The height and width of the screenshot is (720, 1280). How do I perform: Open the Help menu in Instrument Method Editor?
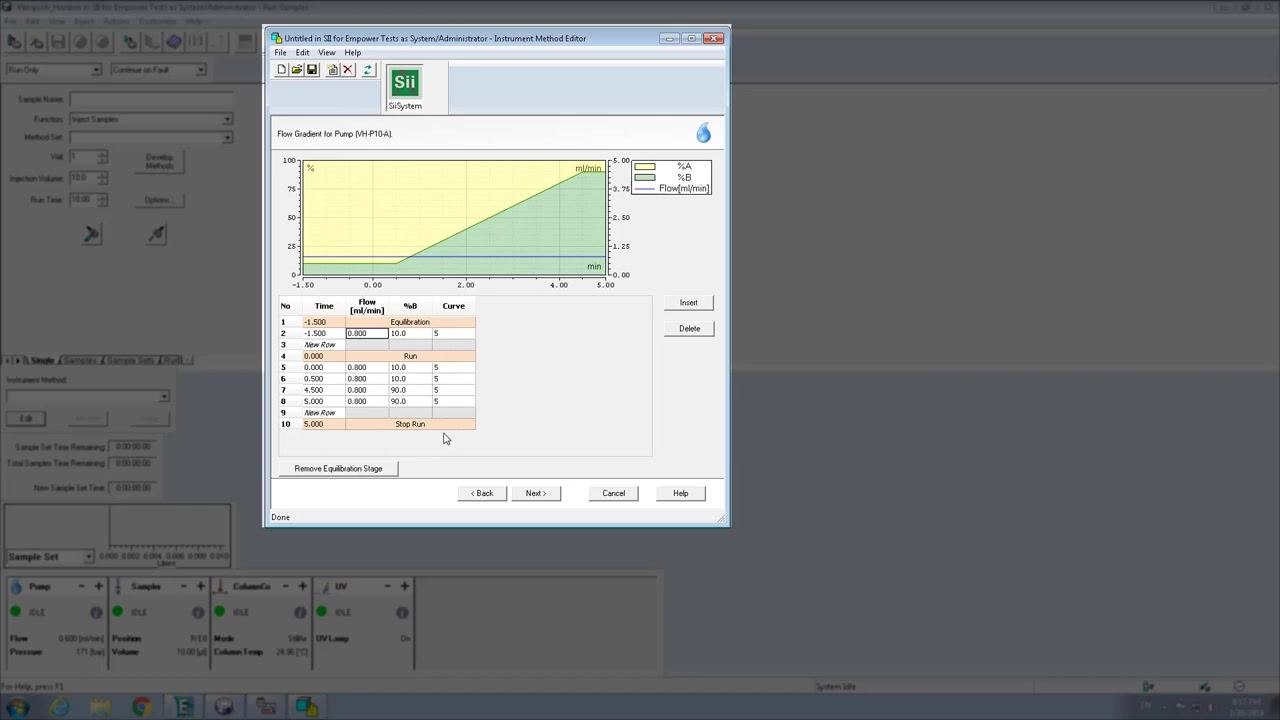coord(353,53)
